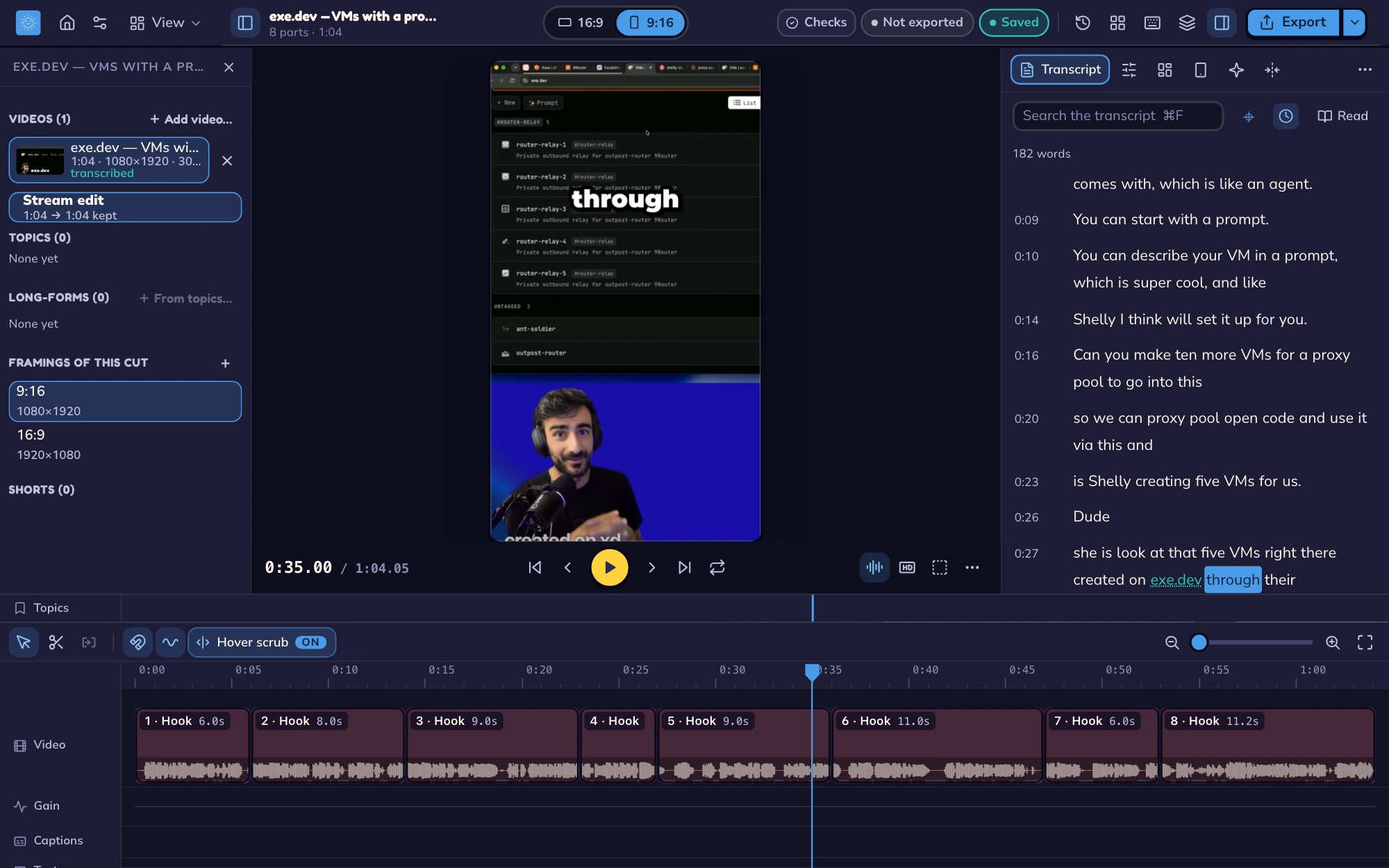Select the 16:9 1920×1080 framing
Screen dimensions: 1389x868
[x=125, y=444]
